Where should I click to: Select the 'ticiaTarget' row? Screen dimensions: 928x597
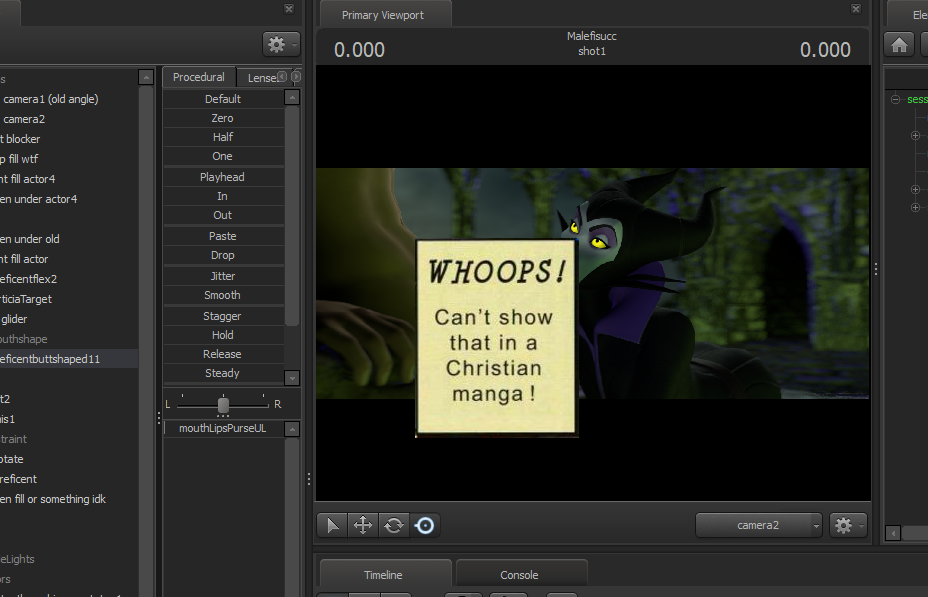(69, 299)
